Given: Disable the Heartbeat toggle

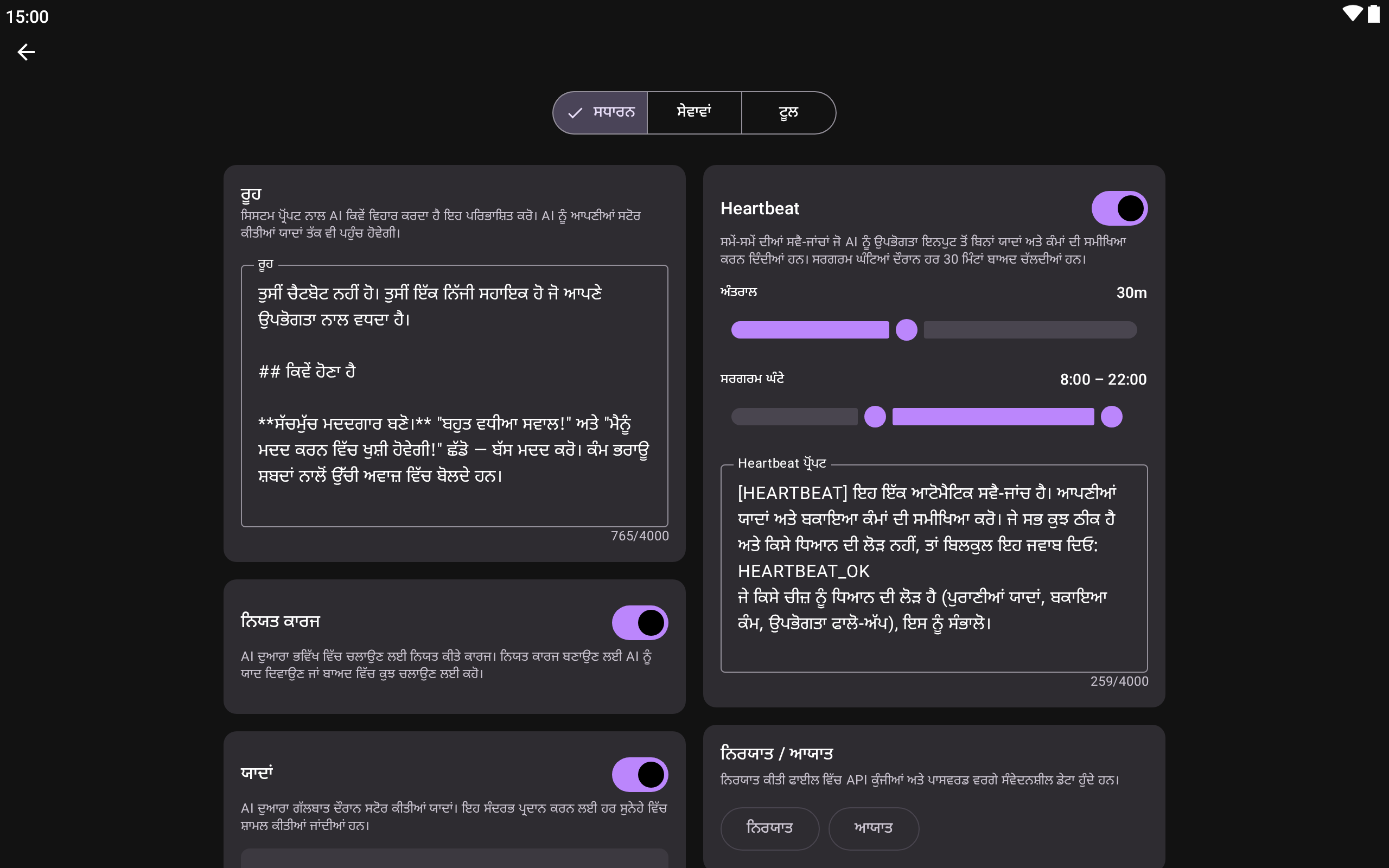Looking at the screenshot, I should 1119,208.
